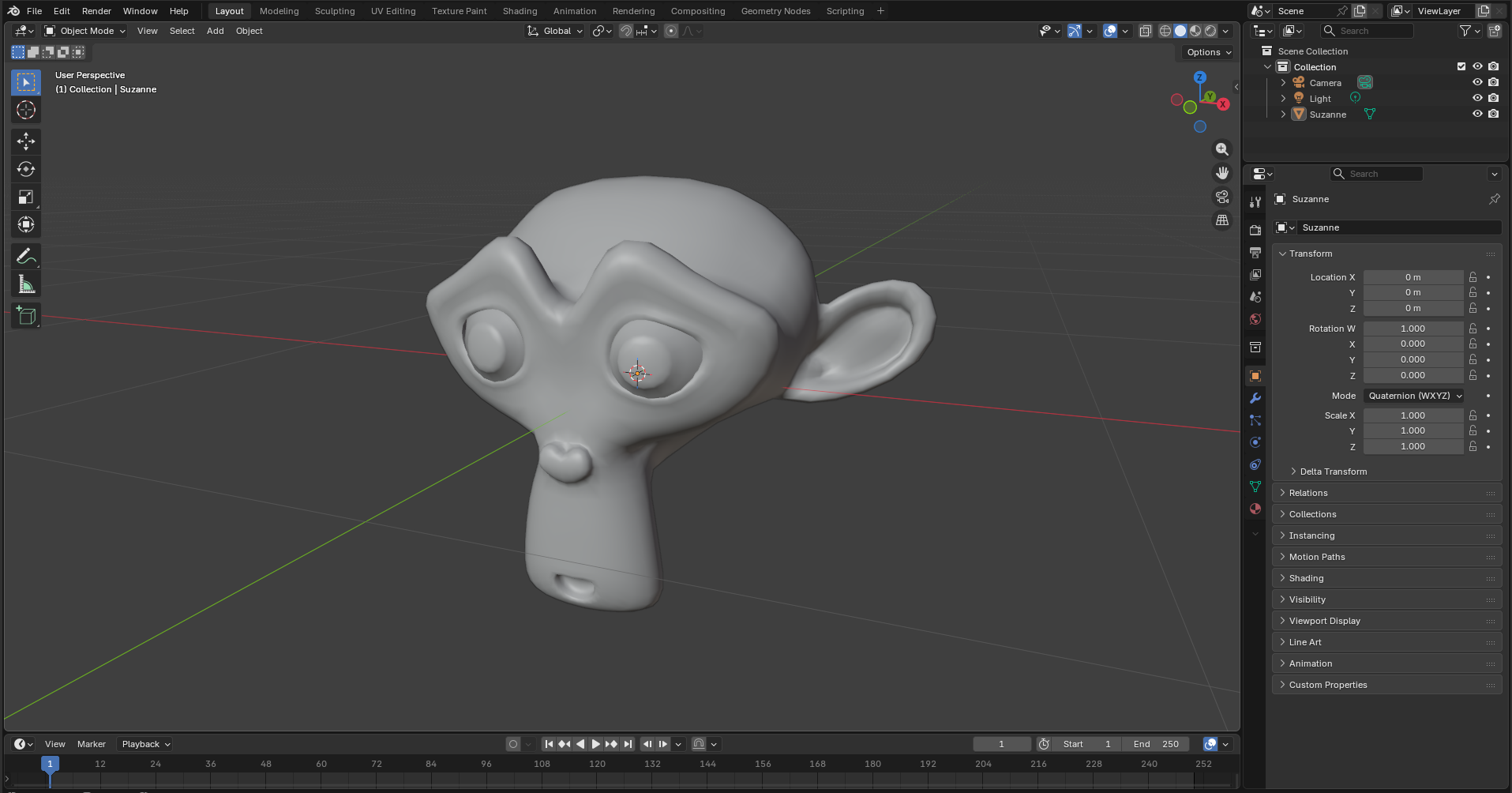This screenshot has height=793, width=1512.
Task: Click the End frame 250 field
Action: (x=1156, y=744)
